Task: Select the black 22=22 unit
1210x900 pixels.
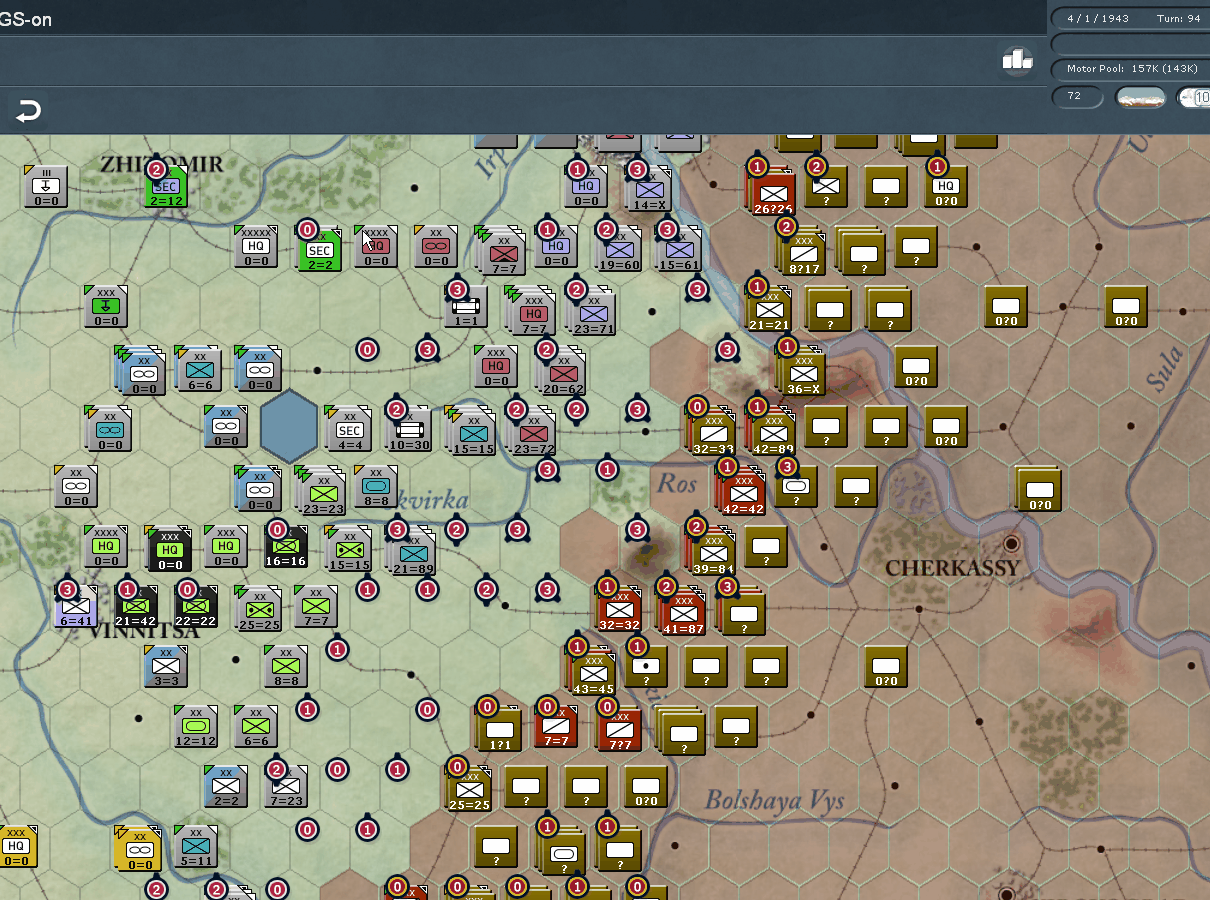Action: pos(196,606)
